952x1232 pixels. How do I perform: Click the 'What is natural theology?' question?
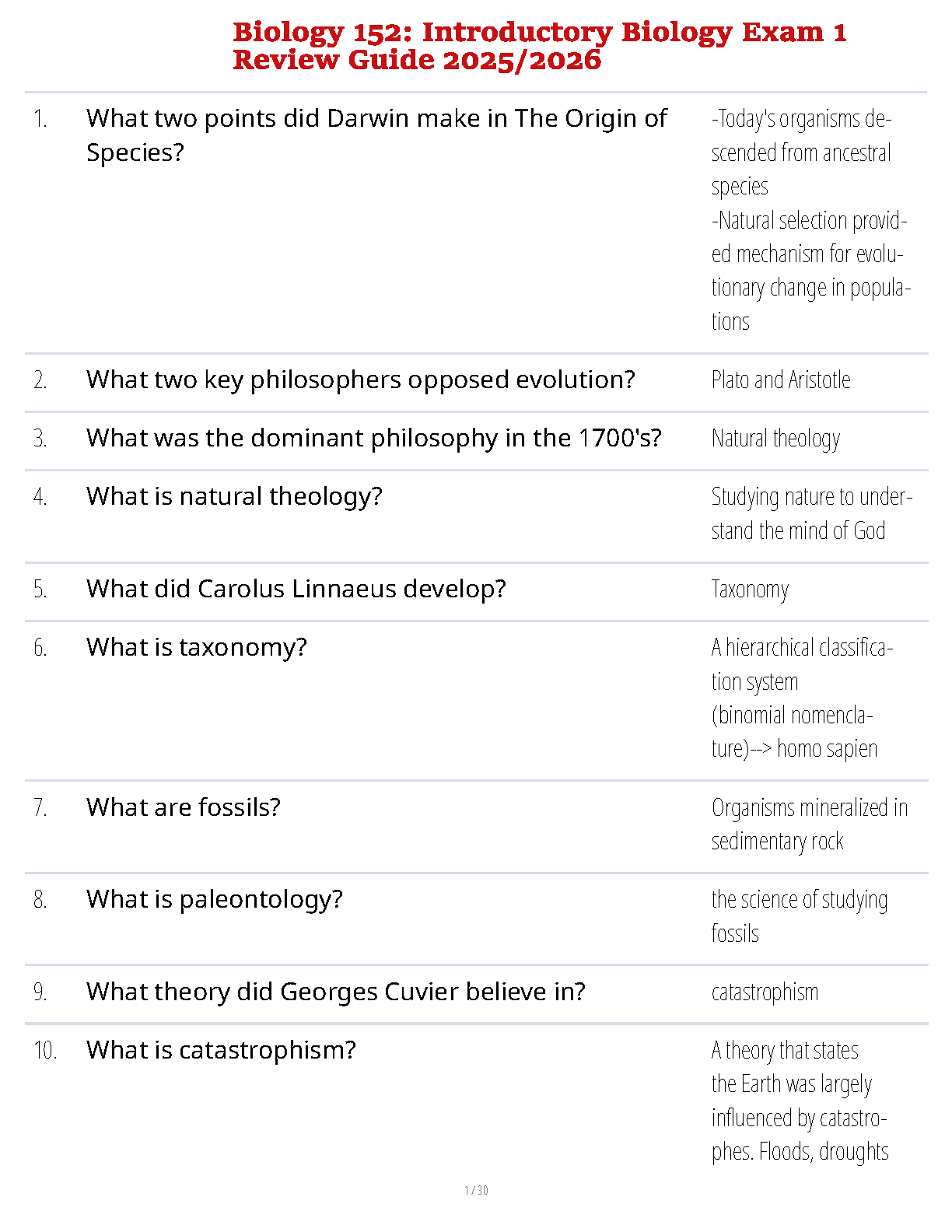pos(235,496)
